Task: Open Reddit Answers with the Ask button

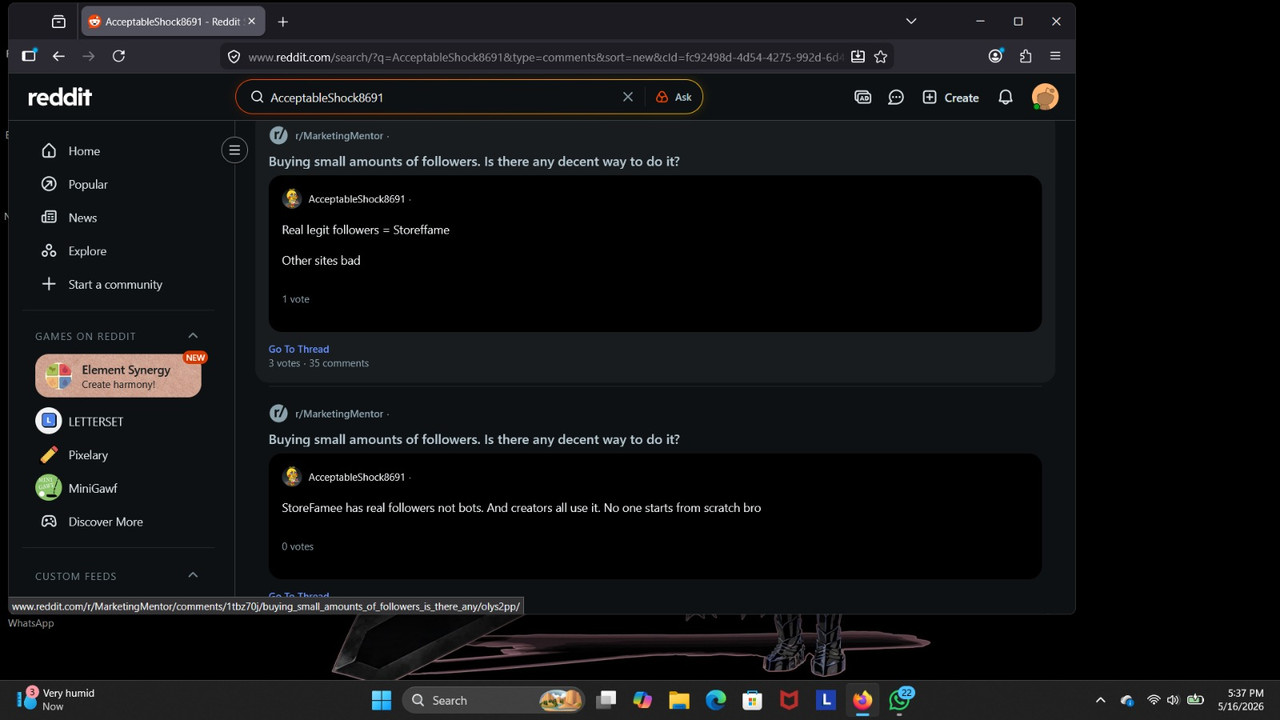Action: pyautogui.click(x=674, y=97)
